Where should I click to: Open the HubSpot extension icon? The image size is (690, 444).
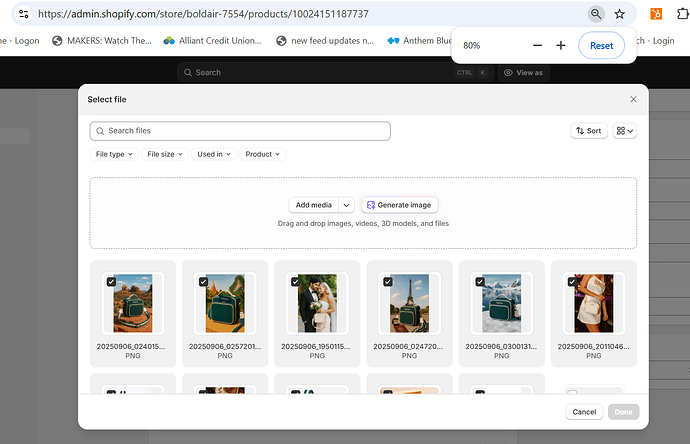656,14
